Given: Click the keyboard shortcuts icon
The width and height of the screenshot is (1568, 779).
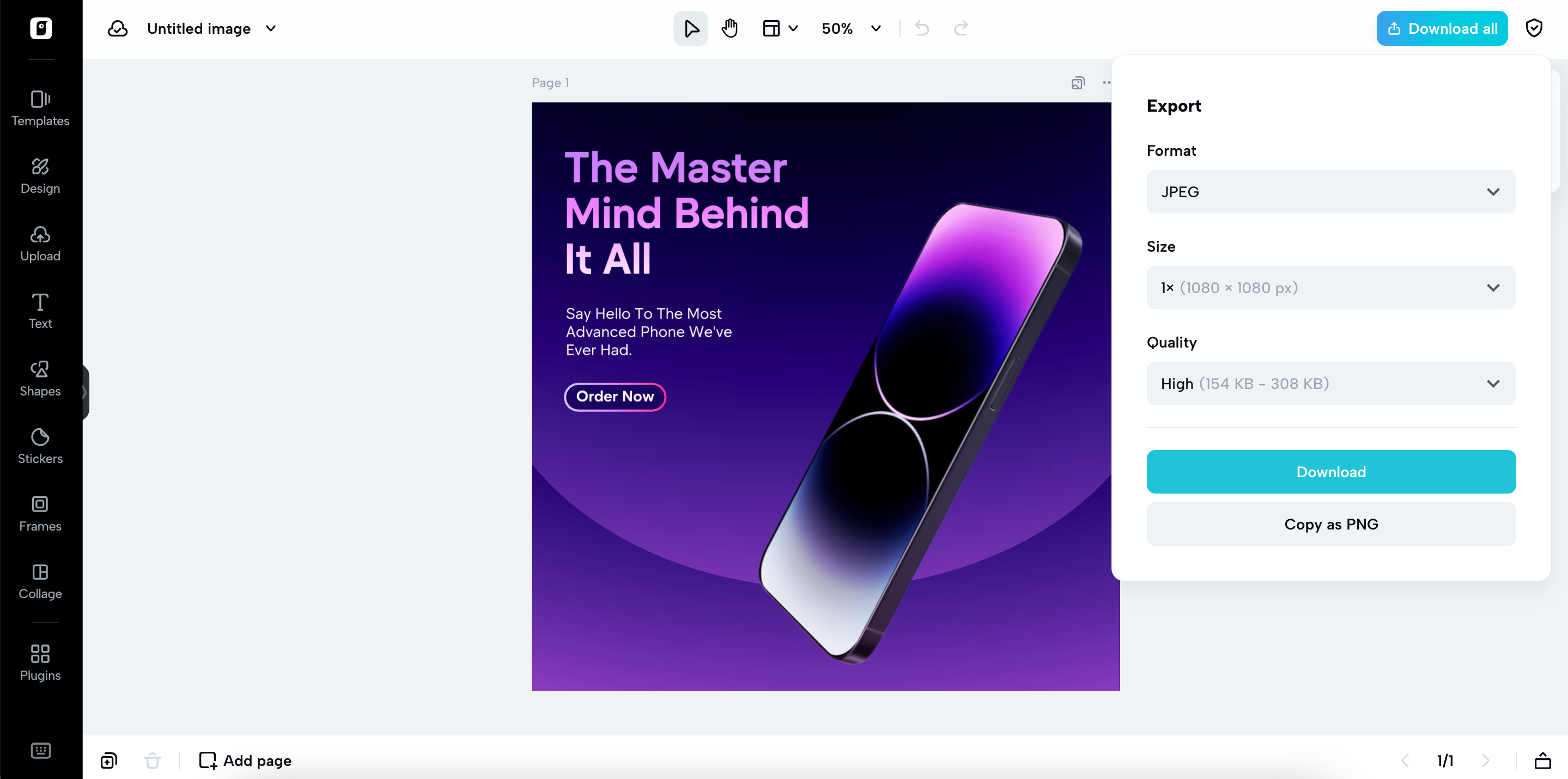Looking at the screenshot, I should click(40, 750).
